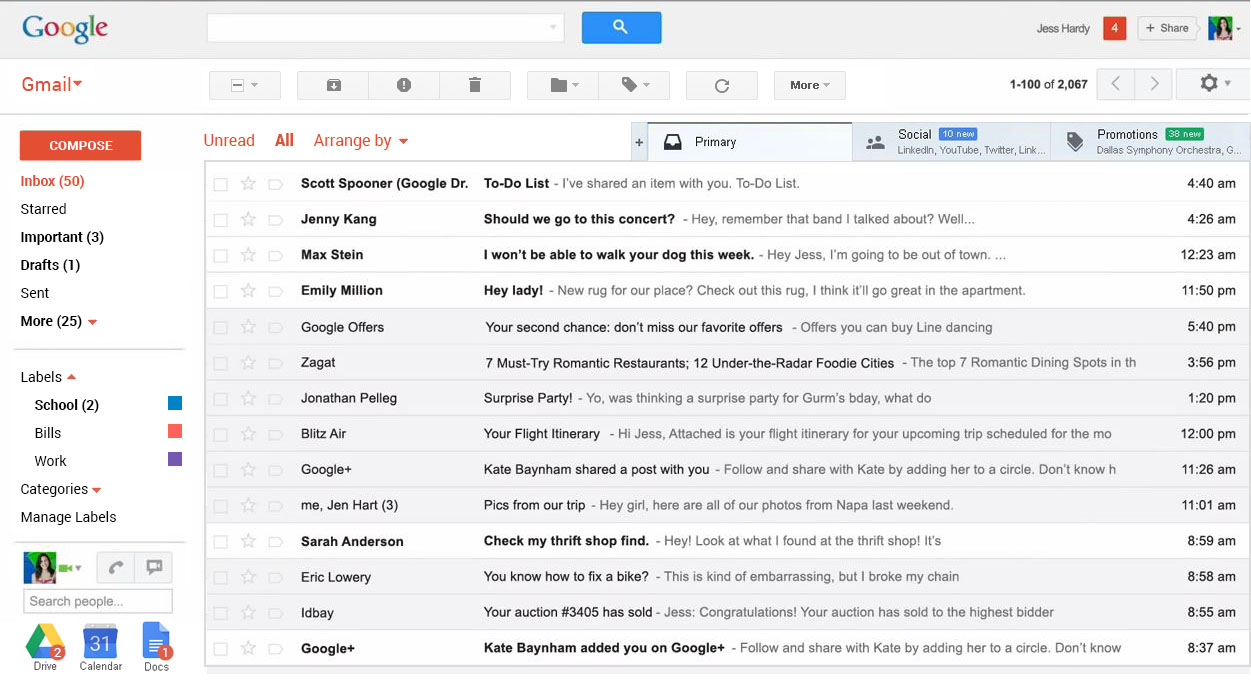
Task: Open the More actions dropdown
Action: (810, 85)
